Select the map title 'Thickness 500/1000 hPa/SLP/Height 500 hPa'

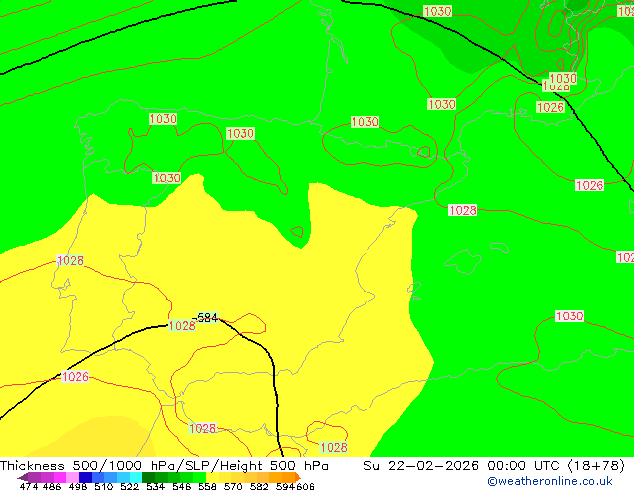[x=164, y=466]
